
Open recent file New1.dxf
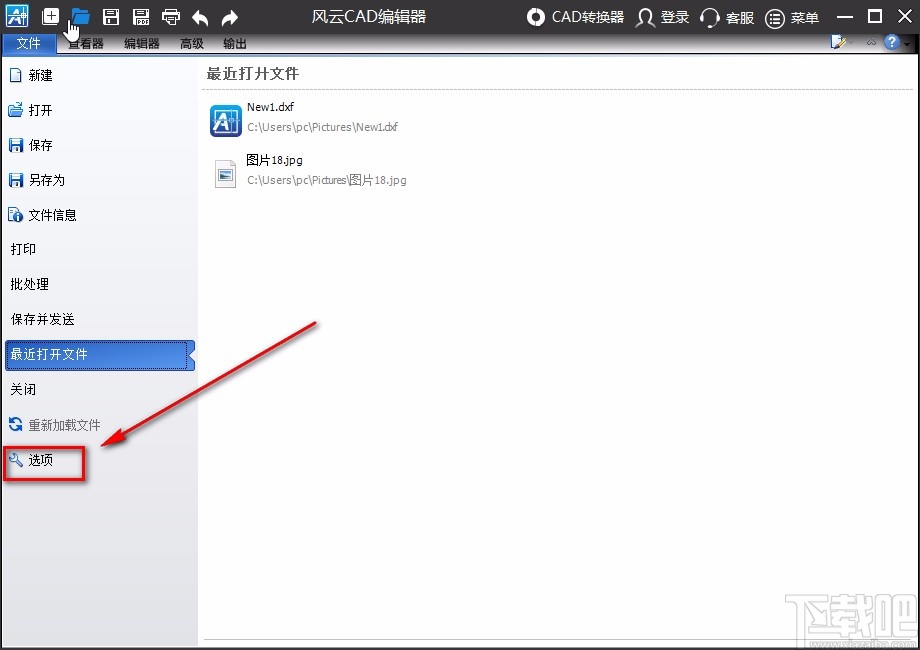[270, 107]
